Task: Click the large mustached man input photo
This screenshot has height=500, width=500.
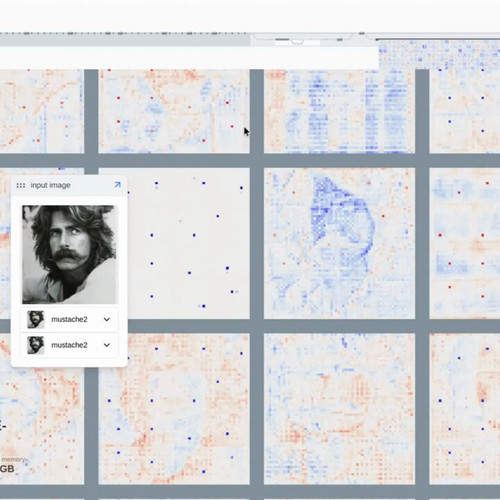Action: (70, 254)
